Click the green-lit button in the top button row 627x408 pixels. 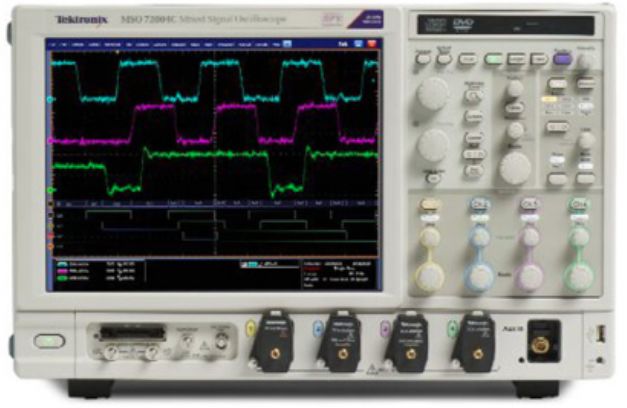[x=493, y=60]
